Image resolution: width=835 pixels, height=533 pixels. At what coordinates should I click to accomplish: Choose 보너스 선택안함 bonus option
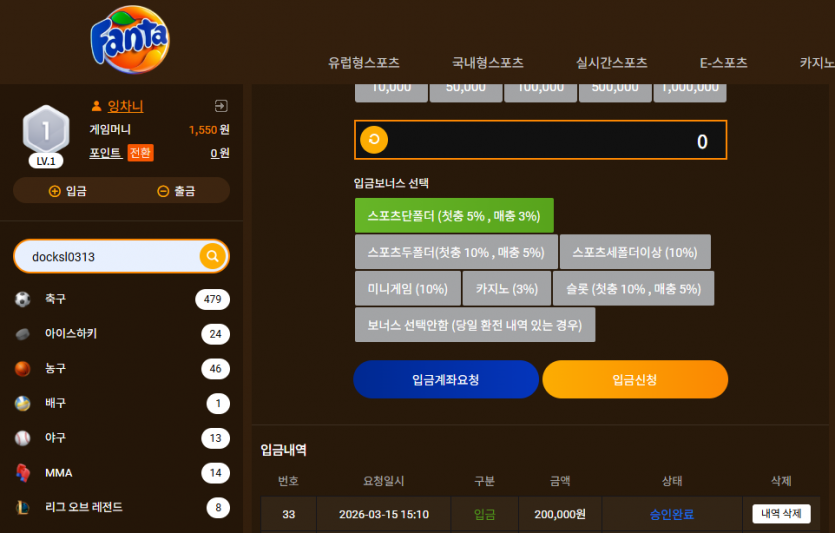pos(475,325)
